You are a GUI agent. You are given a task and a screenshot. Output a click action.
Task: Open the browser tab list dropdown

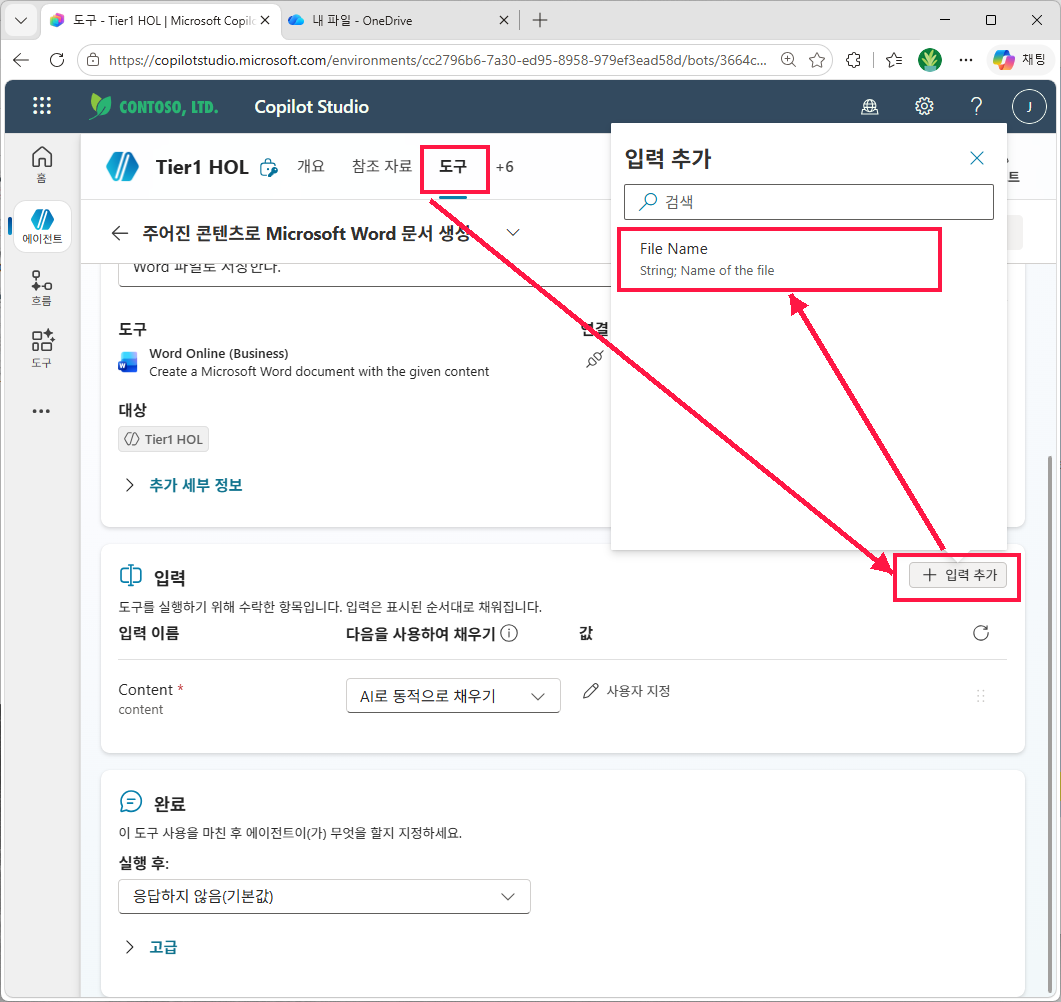pos(21,20)
